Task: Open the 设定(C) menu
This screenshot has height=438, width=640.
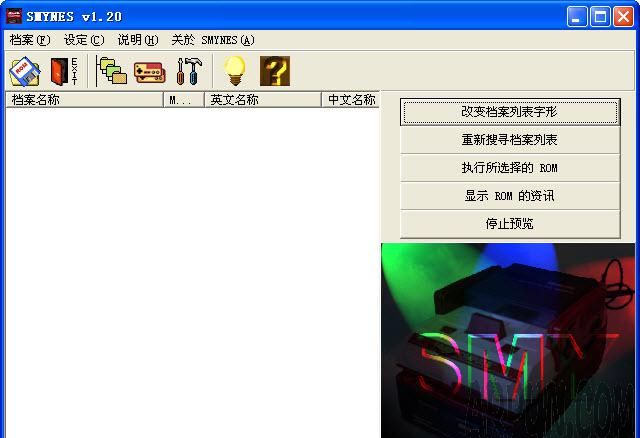Action: pyautogui.click(x=84, y=40)
